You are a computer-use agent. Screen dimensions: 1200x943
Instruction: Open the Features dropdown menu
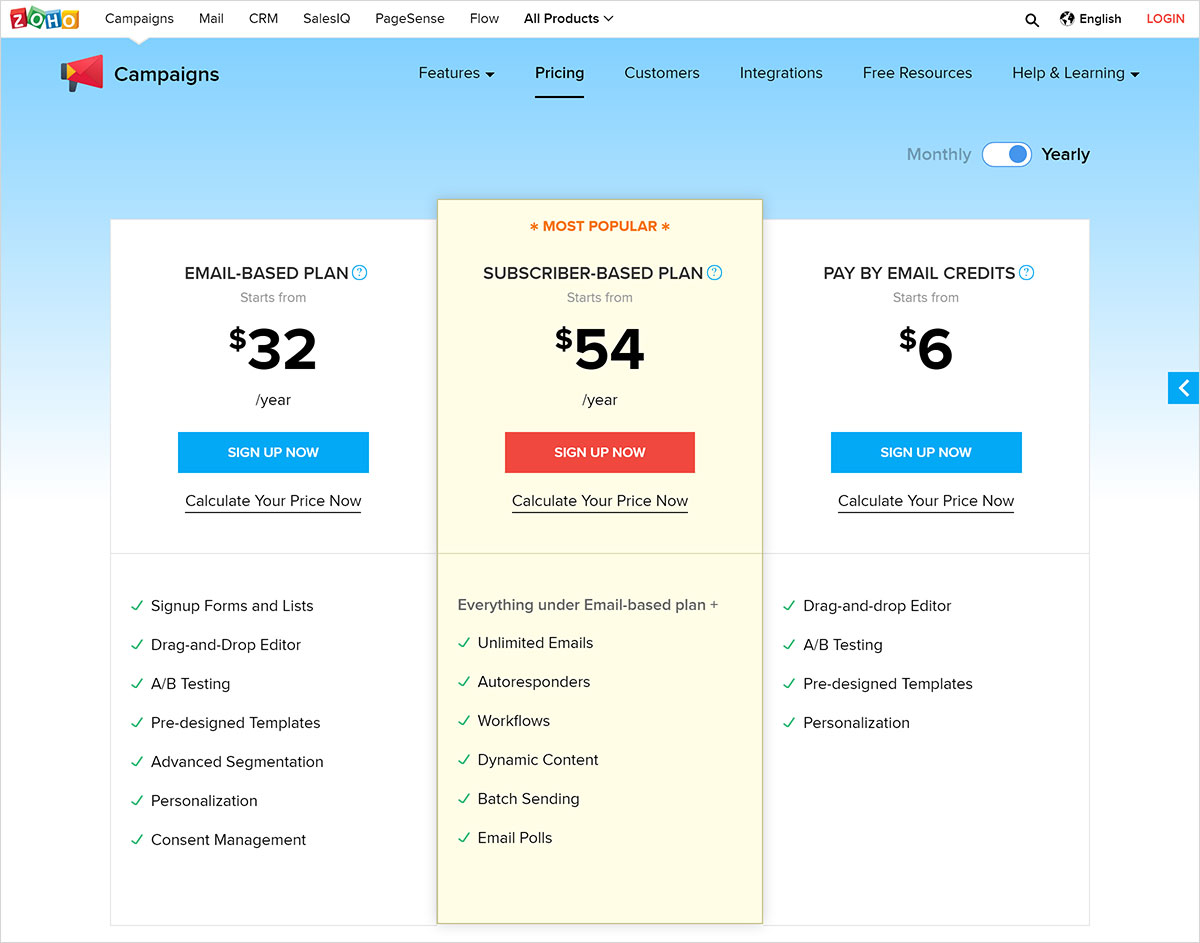tap(456, 73)
